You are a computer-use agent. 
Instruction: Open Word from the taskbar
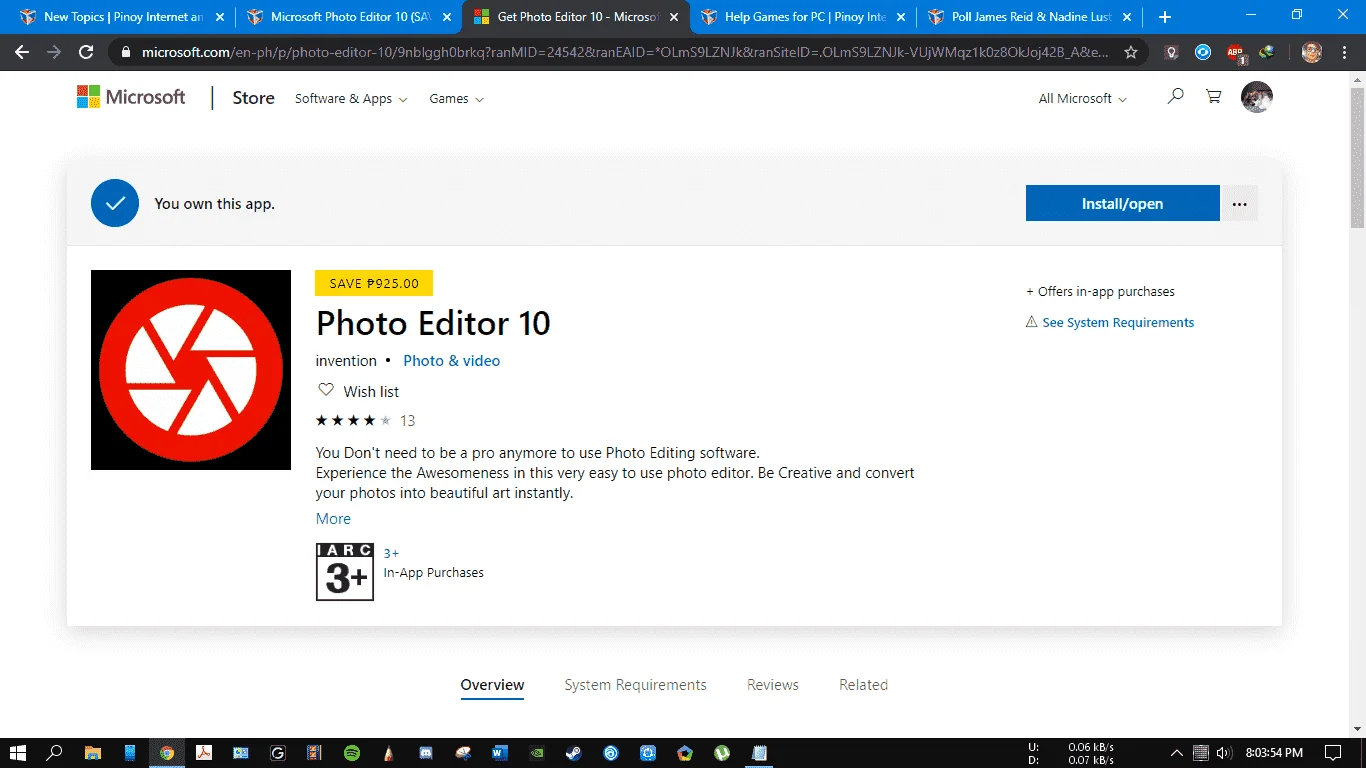500,753
